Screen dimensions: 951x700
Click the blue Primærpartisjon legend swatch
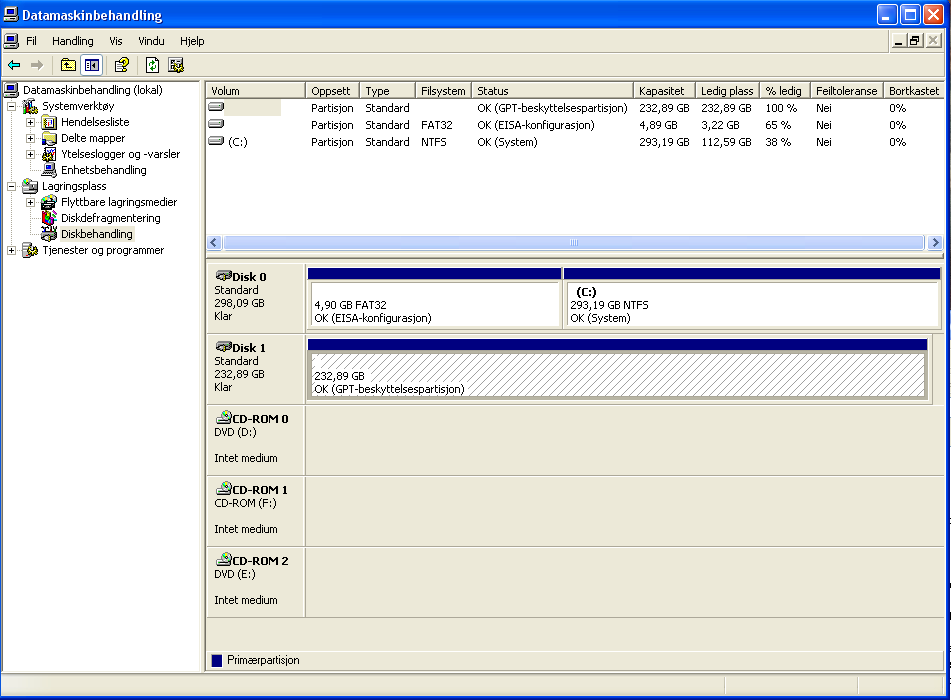tap(217, 660)
